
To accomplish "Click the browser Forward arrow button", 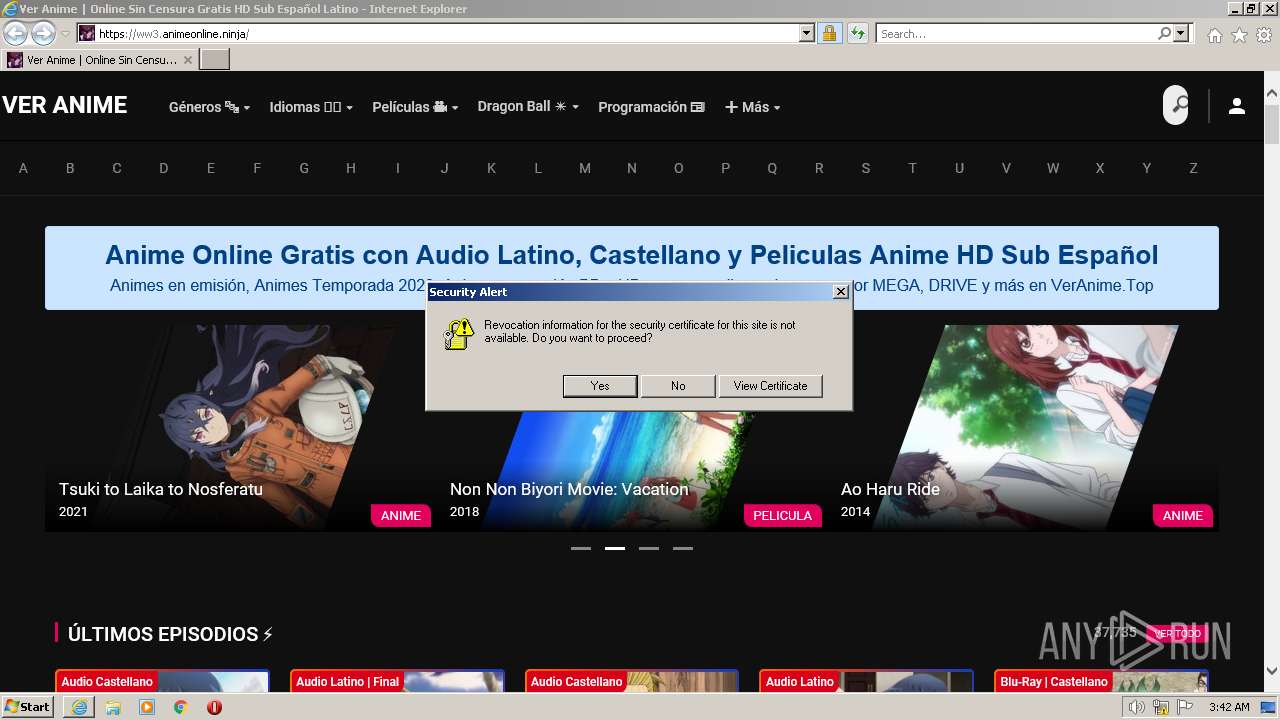I will click(43, 34).
